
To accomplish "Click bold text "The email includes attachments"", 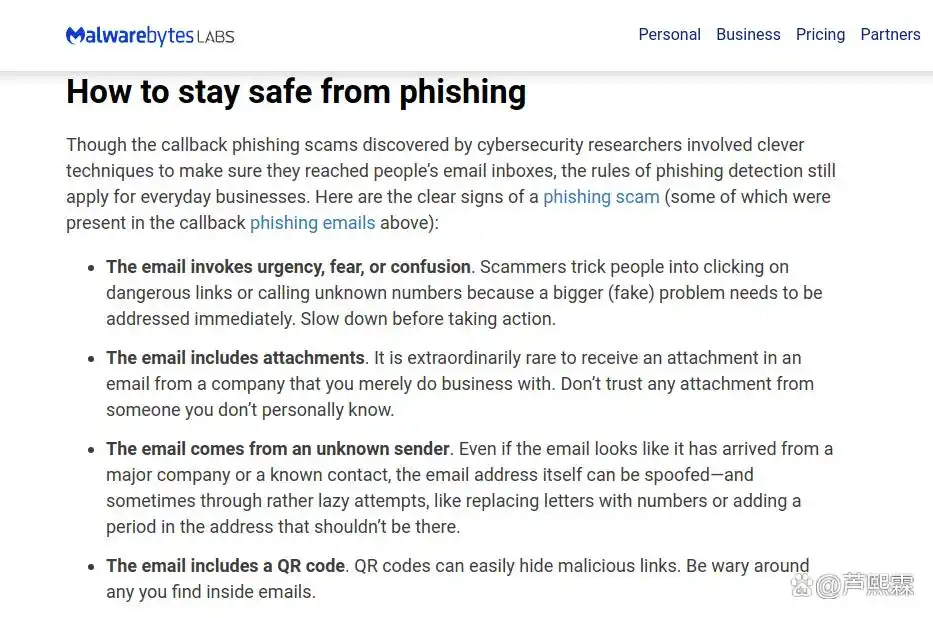I will coord(236,357).
